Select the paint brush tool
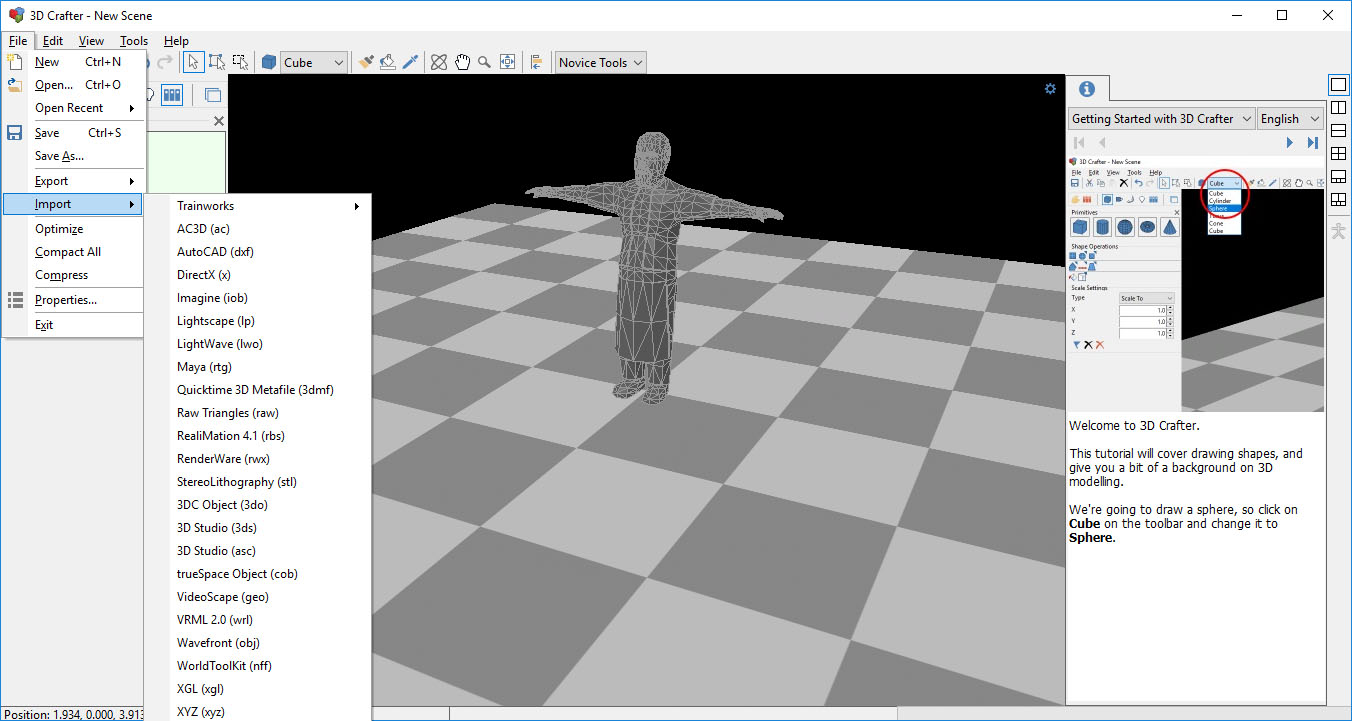The image size is (1352, 721). 366,62
